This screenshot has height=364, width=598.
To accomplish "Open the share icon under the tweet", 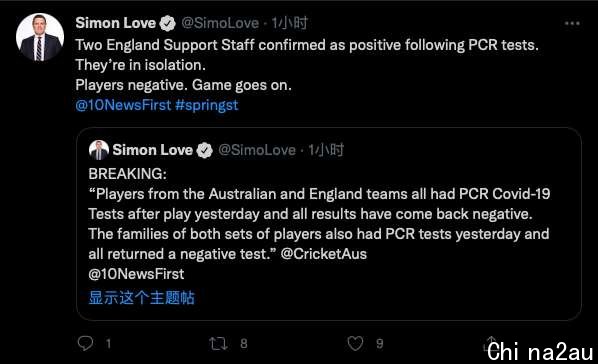I will click(x=491, y=343).
